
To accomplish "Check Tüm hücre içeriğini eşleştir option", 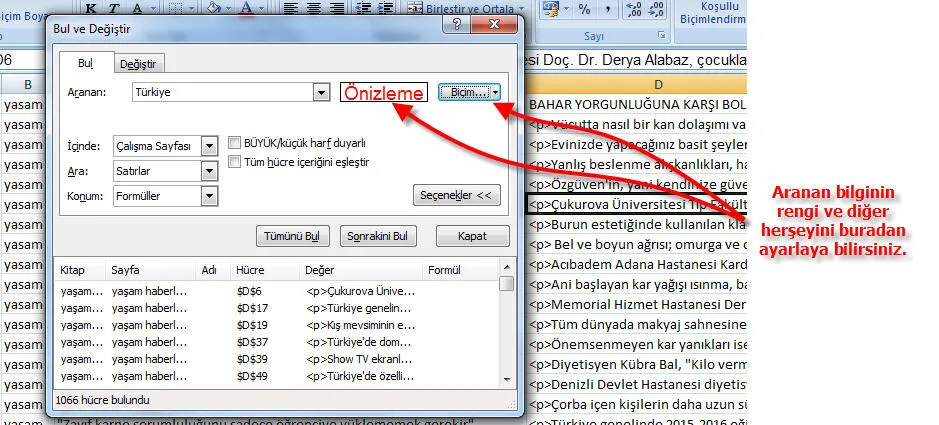I will coord(234,161).
